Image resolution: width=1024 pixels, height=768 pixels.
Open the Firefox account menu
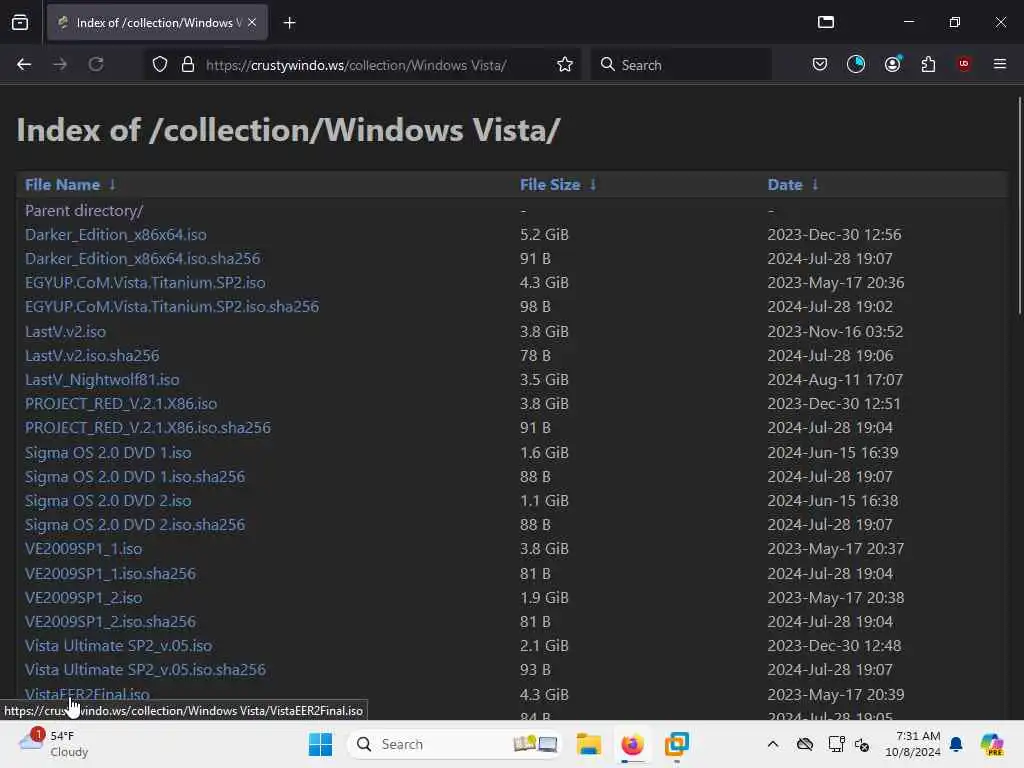point(893,65)
